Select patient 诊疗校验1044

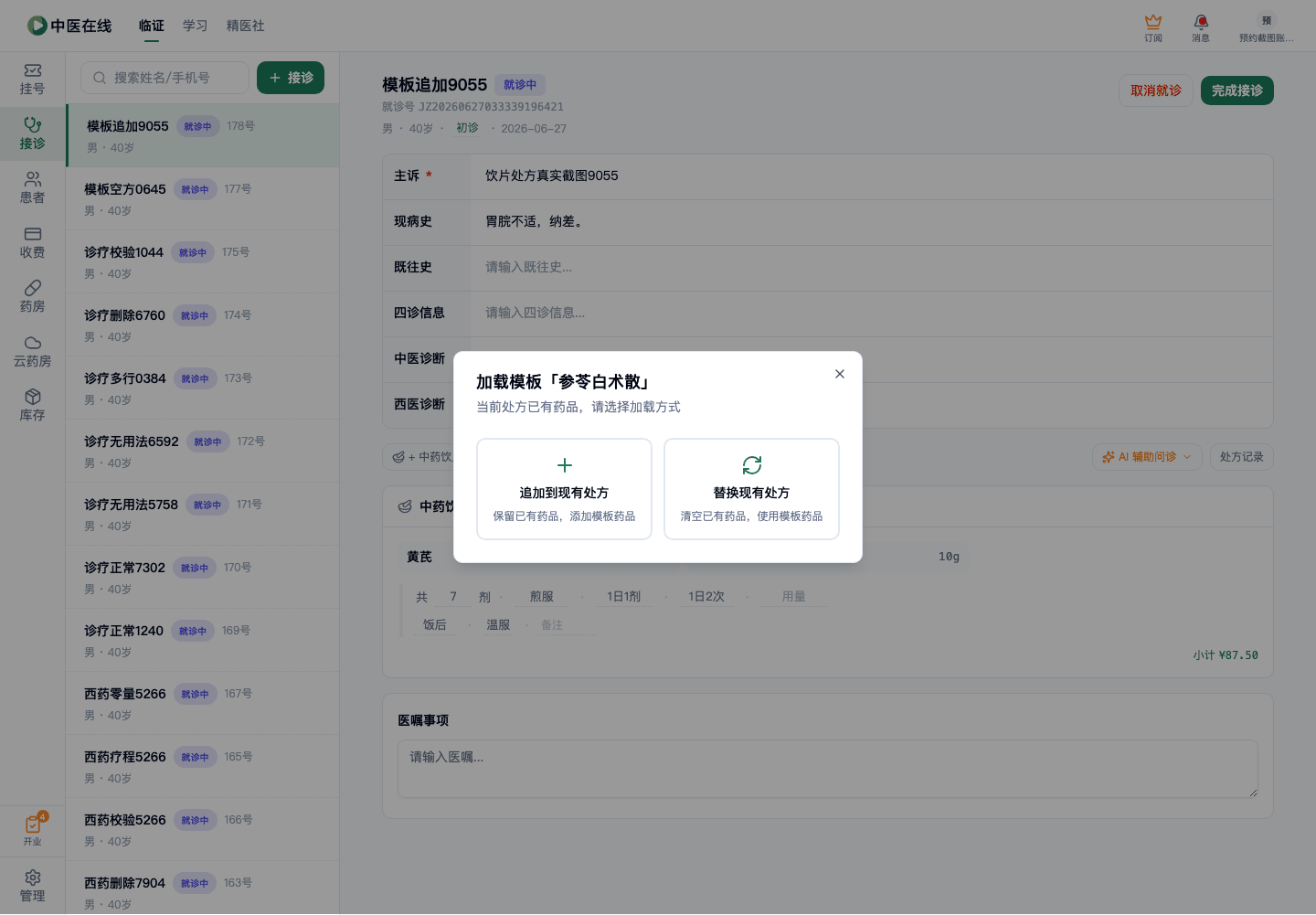click(x=203, y=261)
